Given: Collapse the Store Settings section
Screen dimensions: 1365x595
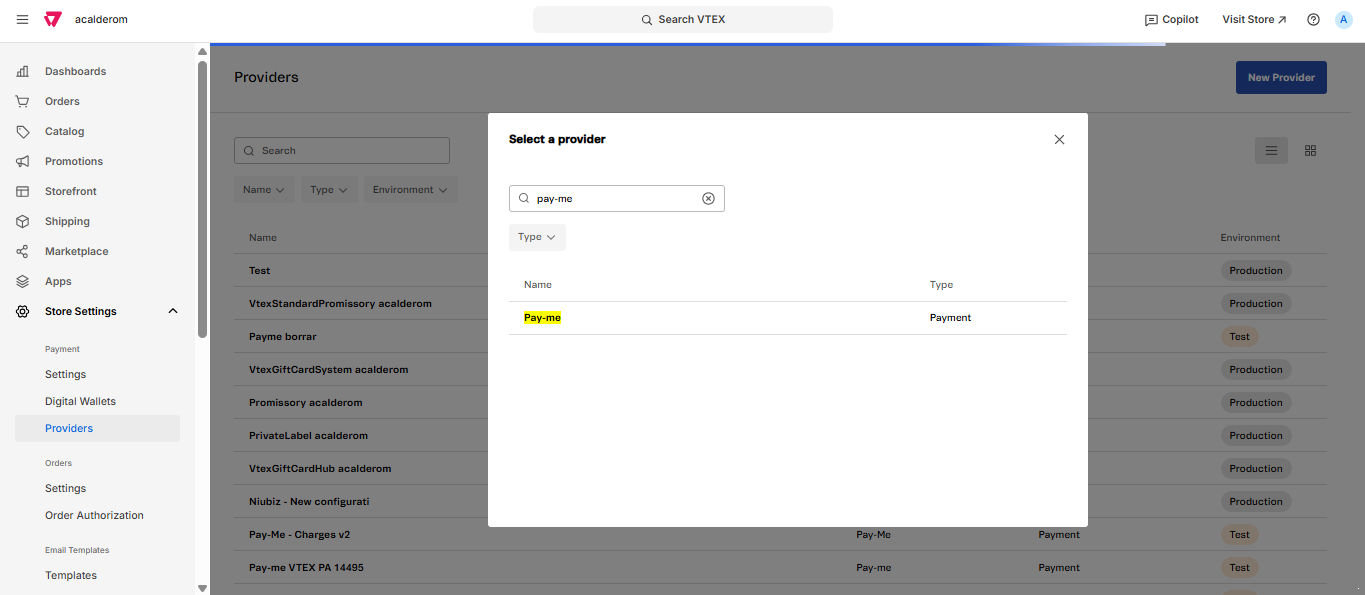Looking at the screenshot, I should (x=172, y=312).
